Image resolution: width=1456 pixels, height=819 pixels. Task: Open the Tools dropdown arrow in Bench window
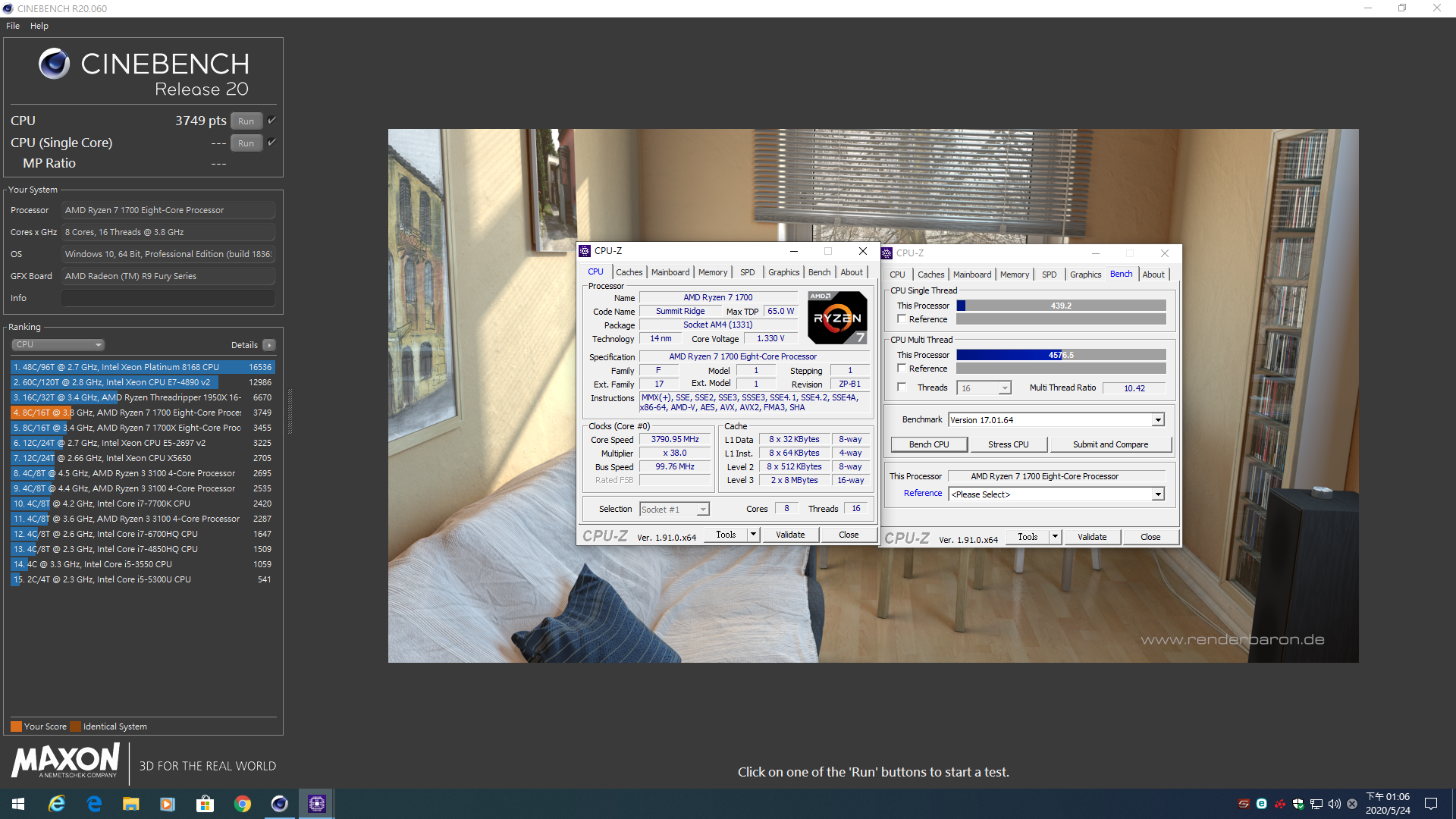tap(1055, 537)
